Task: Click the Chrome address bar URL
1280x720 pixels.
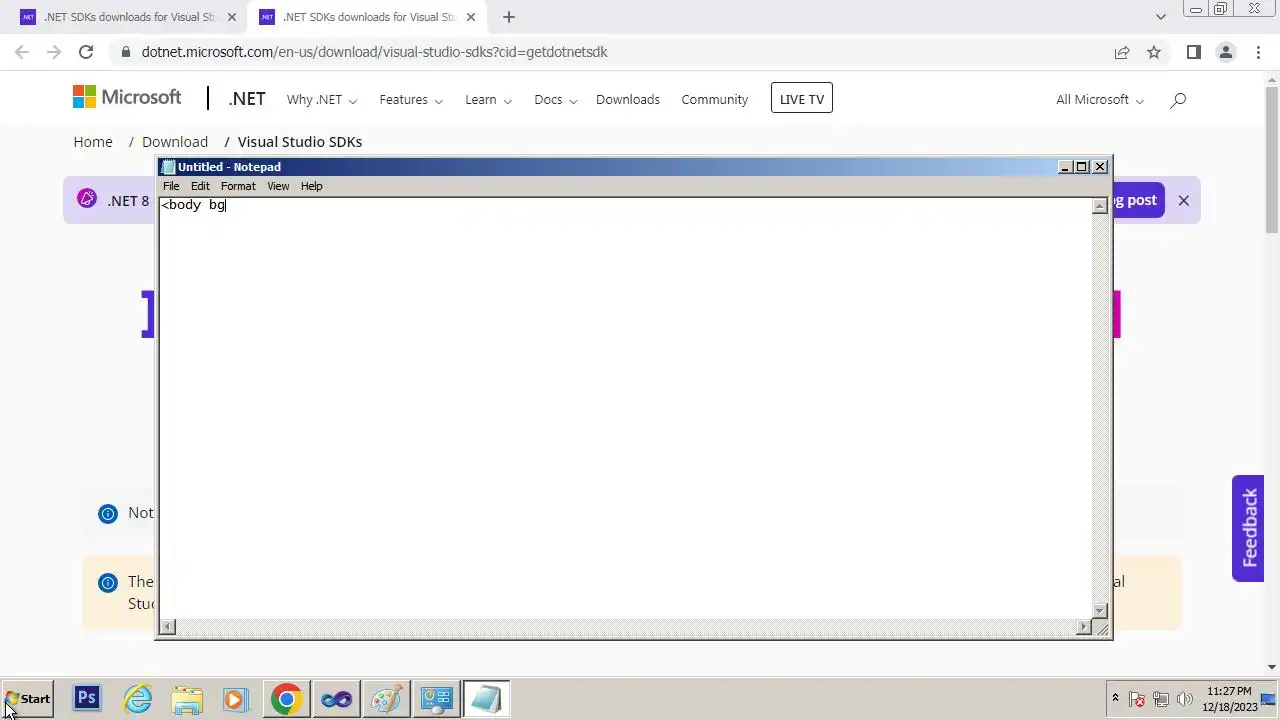Action: click(x=374, y=52)
